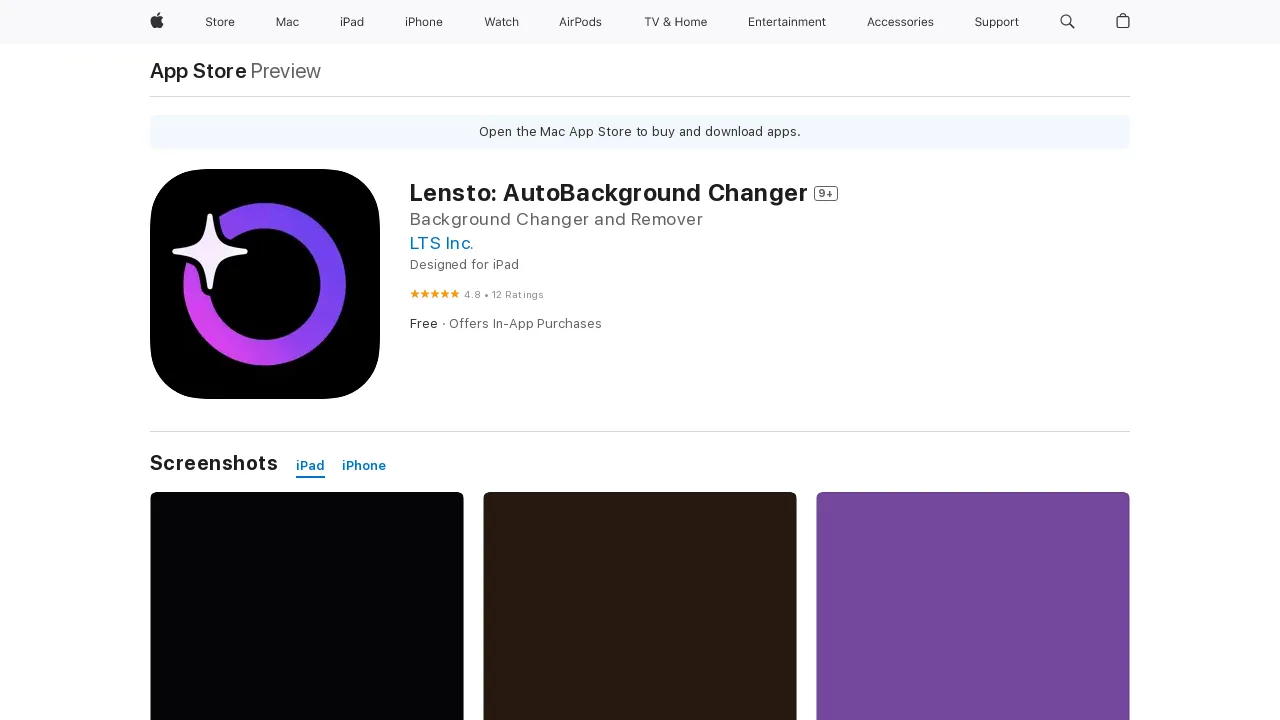Open the Entertainment menu item
This screenshot has height=720, width=1280.
787,22
